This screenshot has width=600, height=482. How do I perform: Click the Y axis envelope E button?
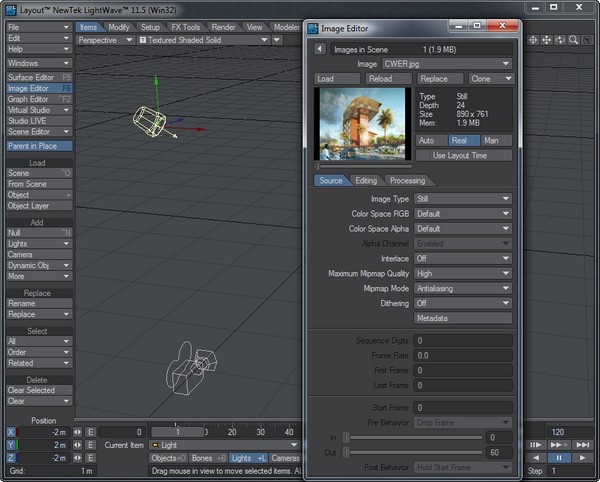click(90, 444)
